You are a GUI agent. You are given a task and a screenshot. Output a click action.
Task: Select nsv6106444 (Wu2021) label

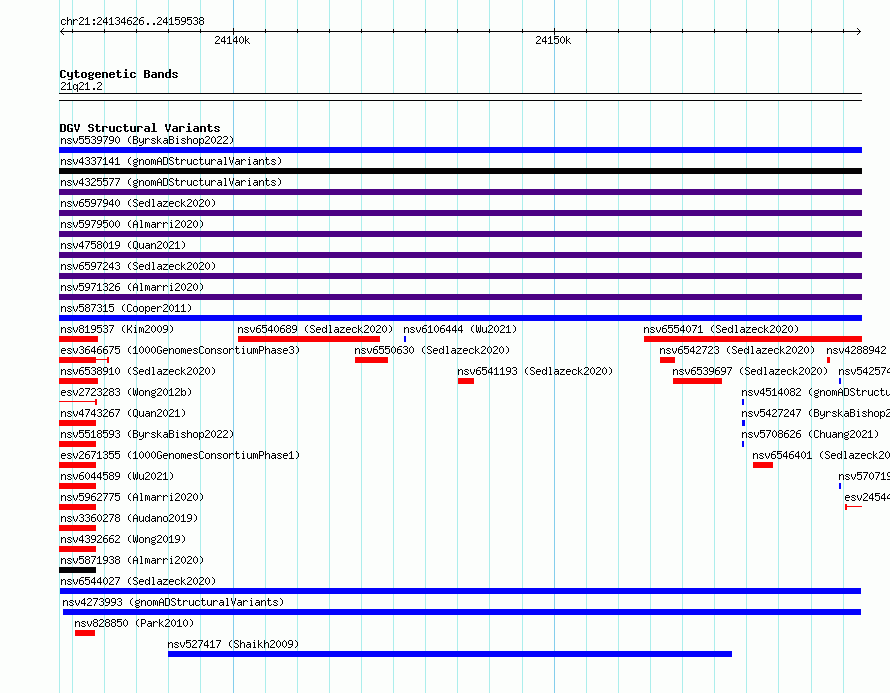pyautogui.click(x=460, y=329)
